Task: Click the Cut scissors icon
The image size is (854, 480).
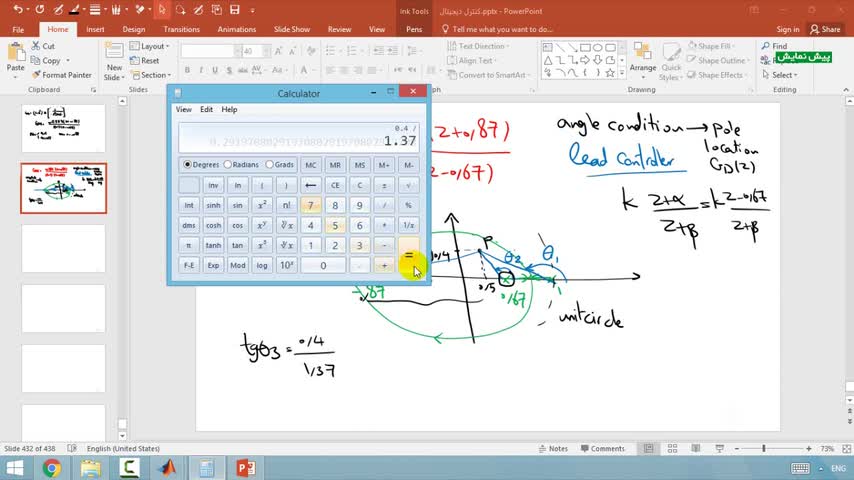Action: click(x=36, y=46)
